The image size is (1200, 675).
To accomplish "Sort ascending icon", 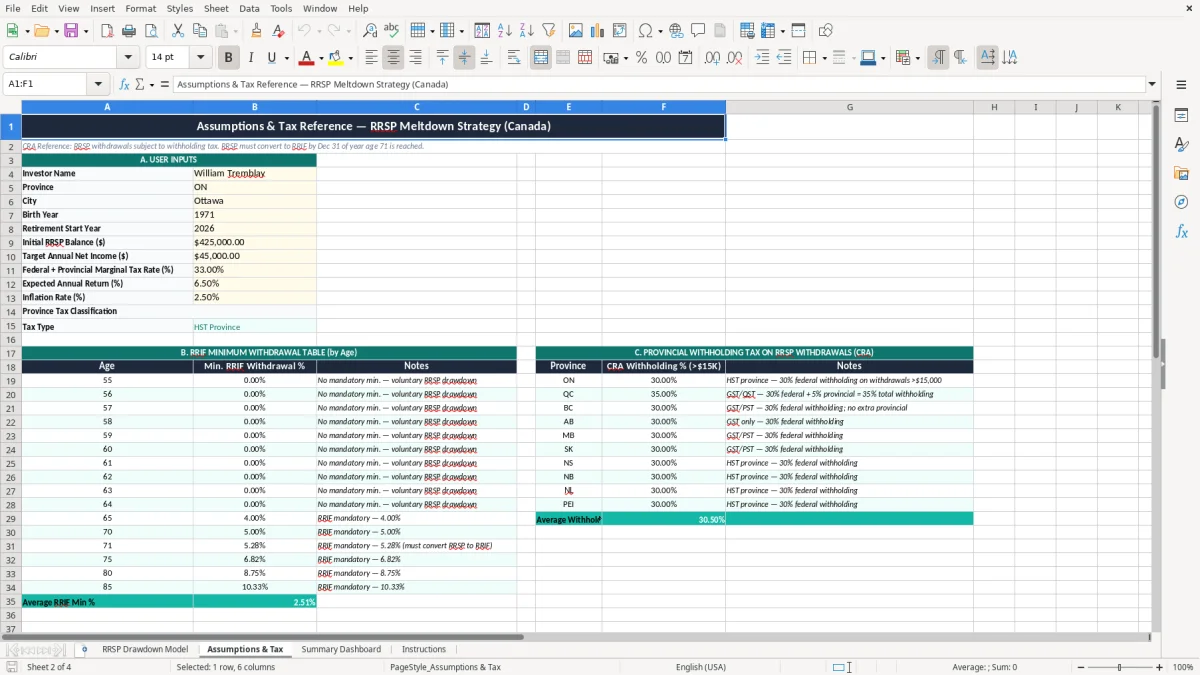I will [505, 31].
